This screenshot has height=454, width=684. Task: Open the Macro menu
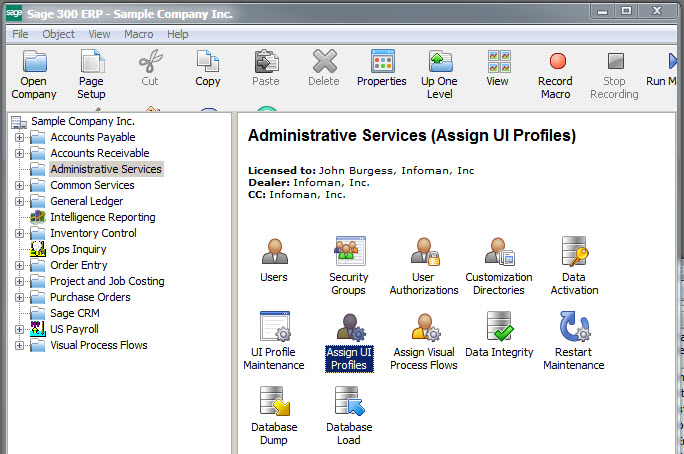(139, 34)
